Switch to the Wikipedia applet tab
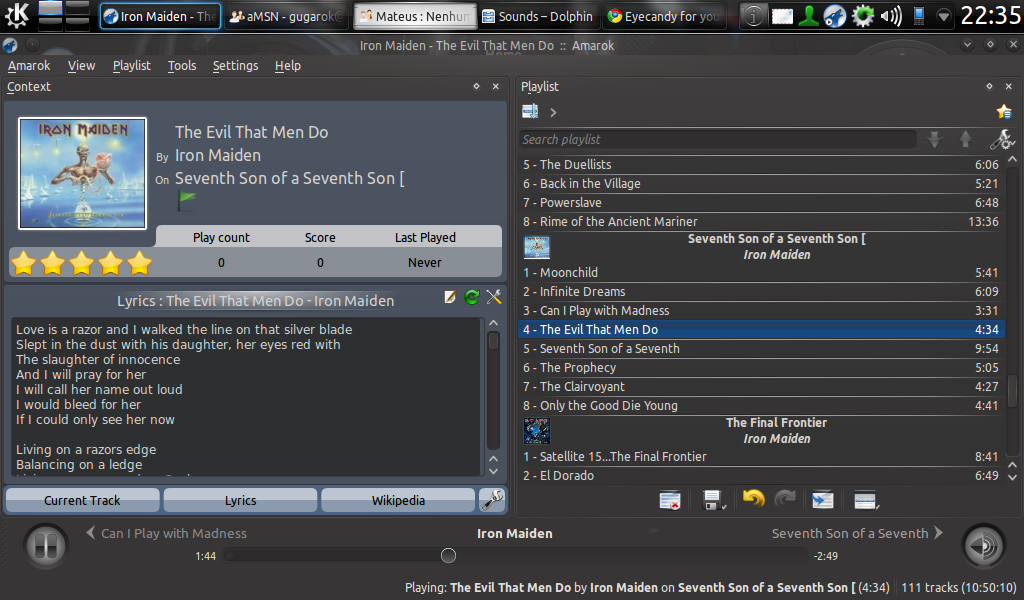1024x600 pixels. (x=398, y=500)
